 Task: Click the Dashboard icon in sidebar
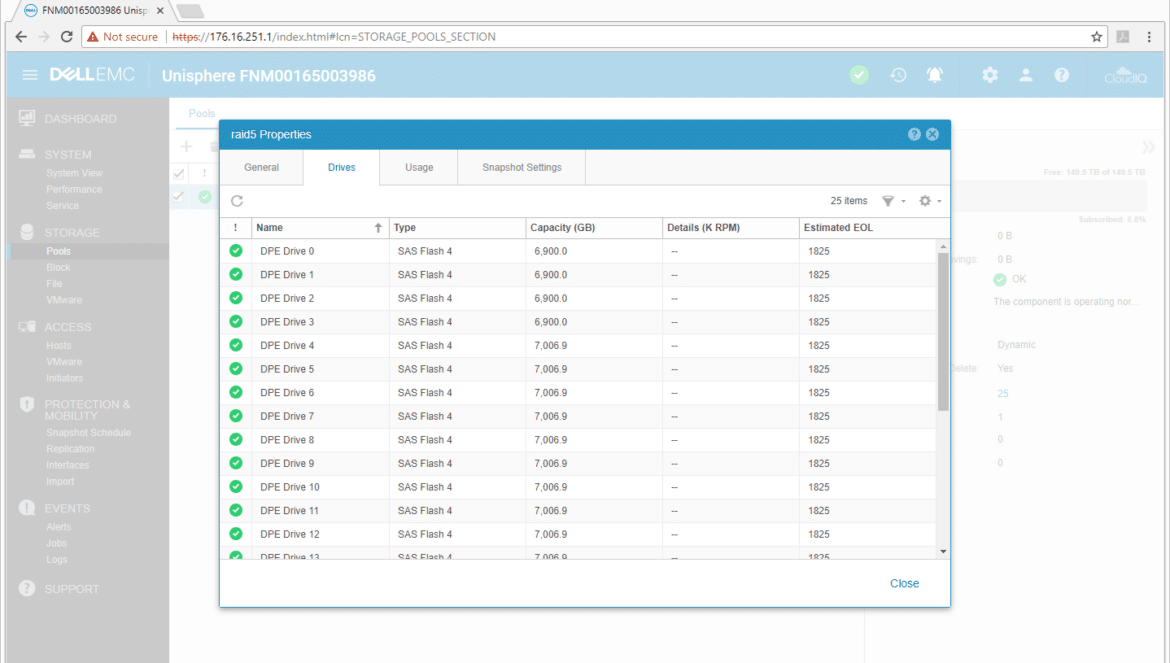click(x=27, y=118)
